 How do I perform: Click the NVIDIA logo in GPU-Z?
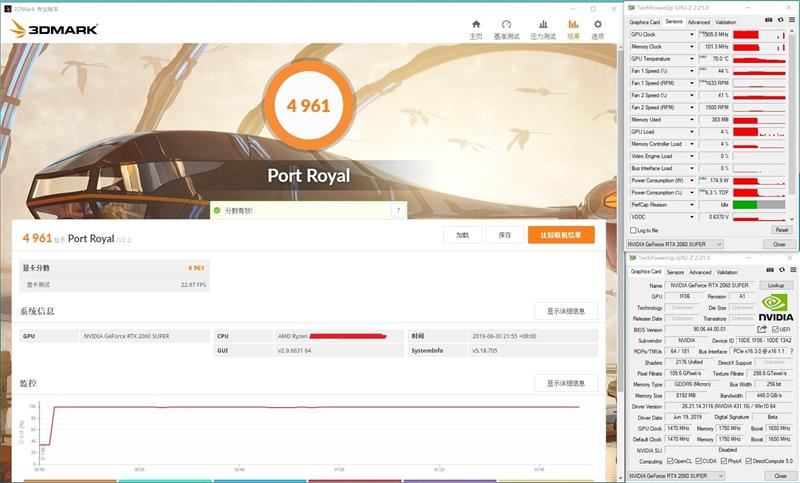point(776,308)
